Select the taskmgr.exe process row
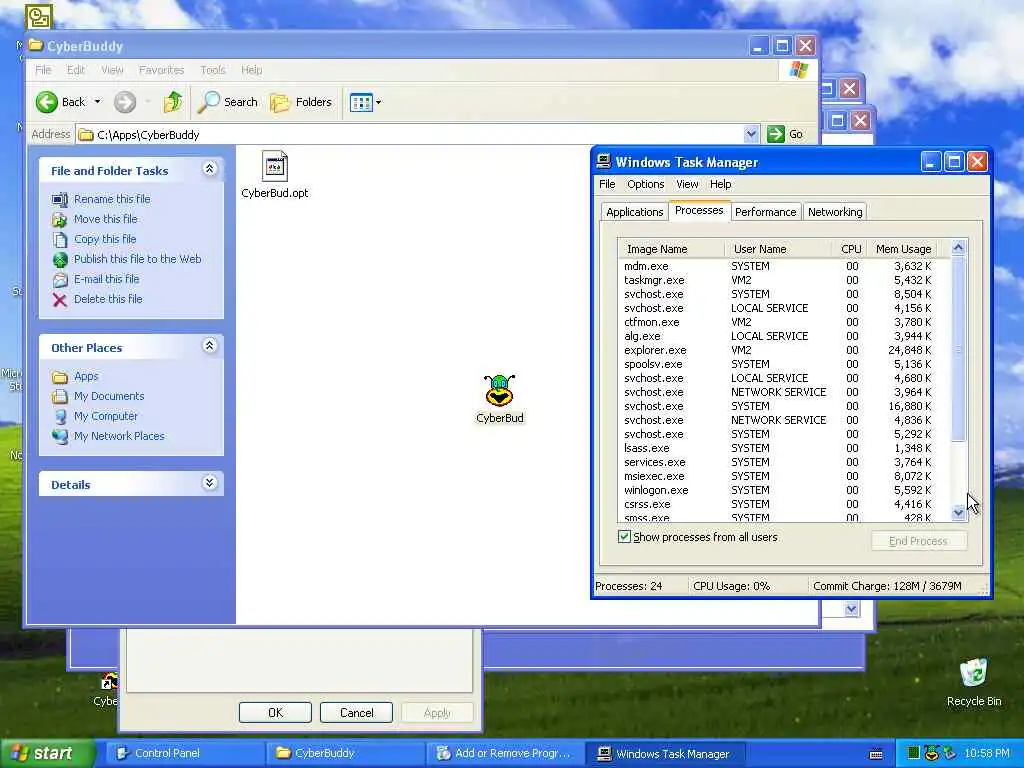 (783, 280)
